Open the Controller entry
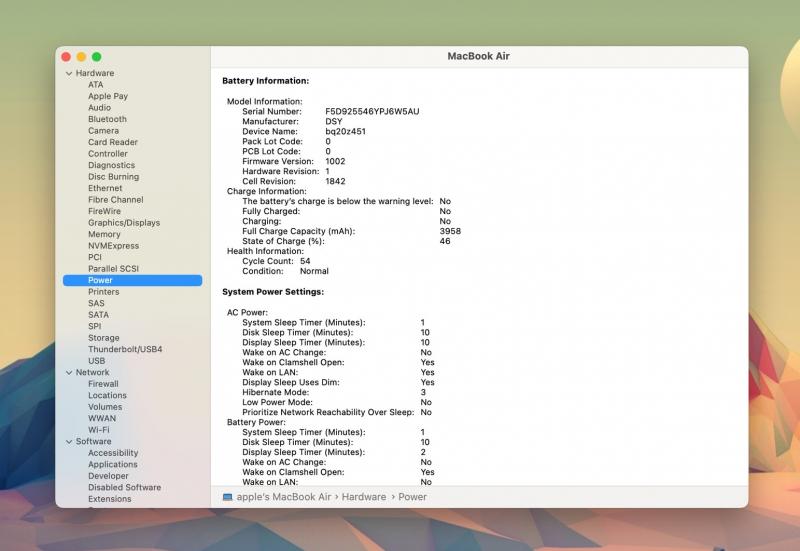The width and height of the screenshot is (800, 551). point(108,154)
